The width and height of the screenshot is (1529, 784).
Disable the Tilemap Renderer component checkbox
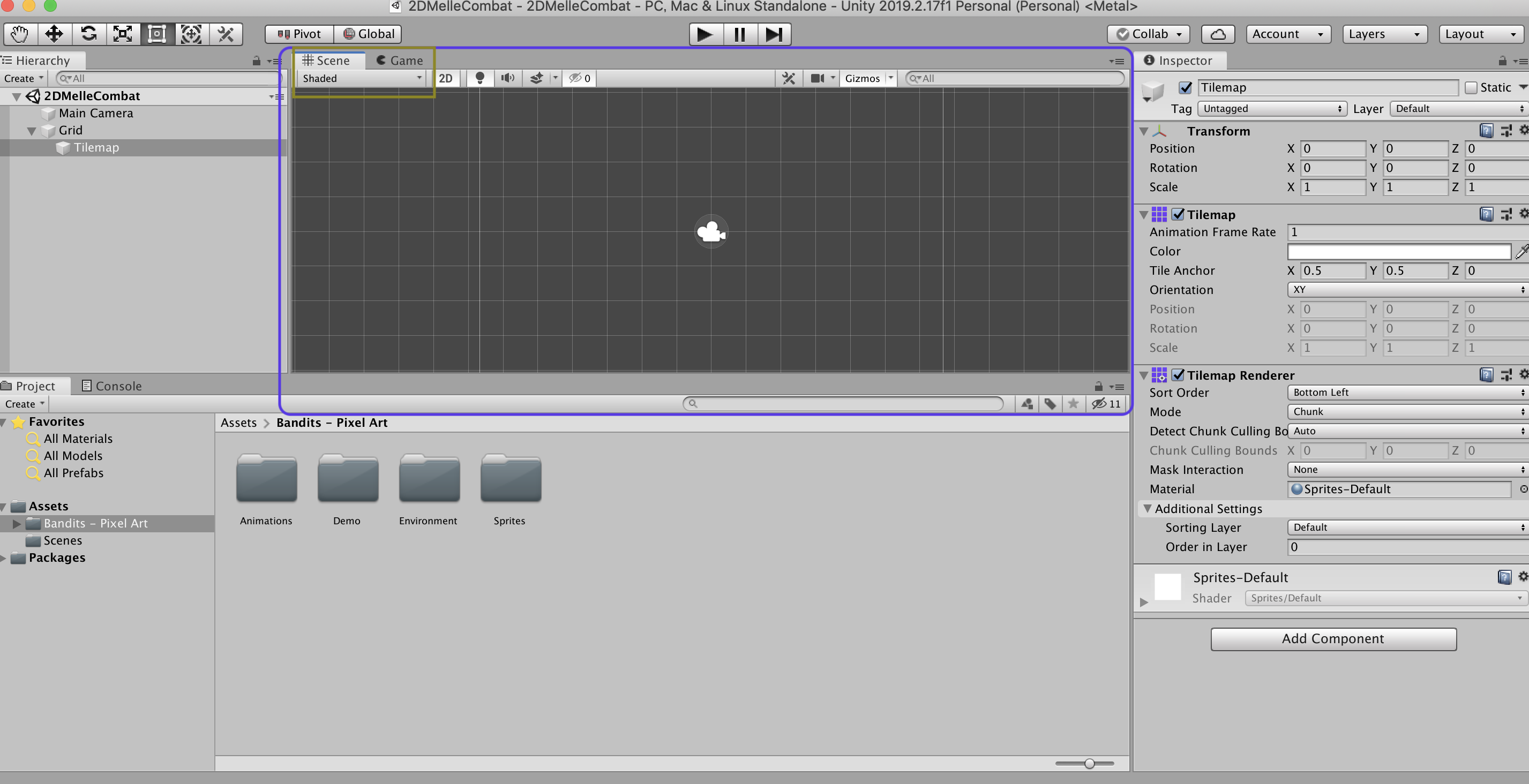point(1178,375)
